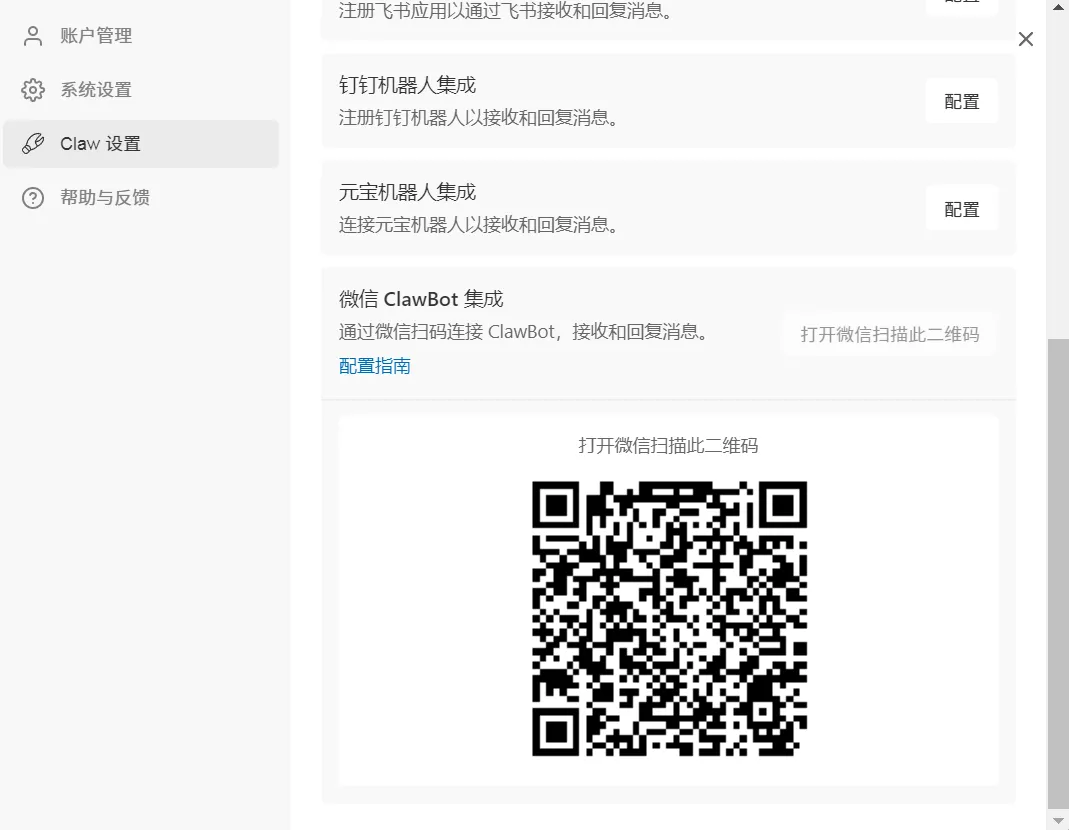Click the vertical scrollbar thumb

(1058, 573)
